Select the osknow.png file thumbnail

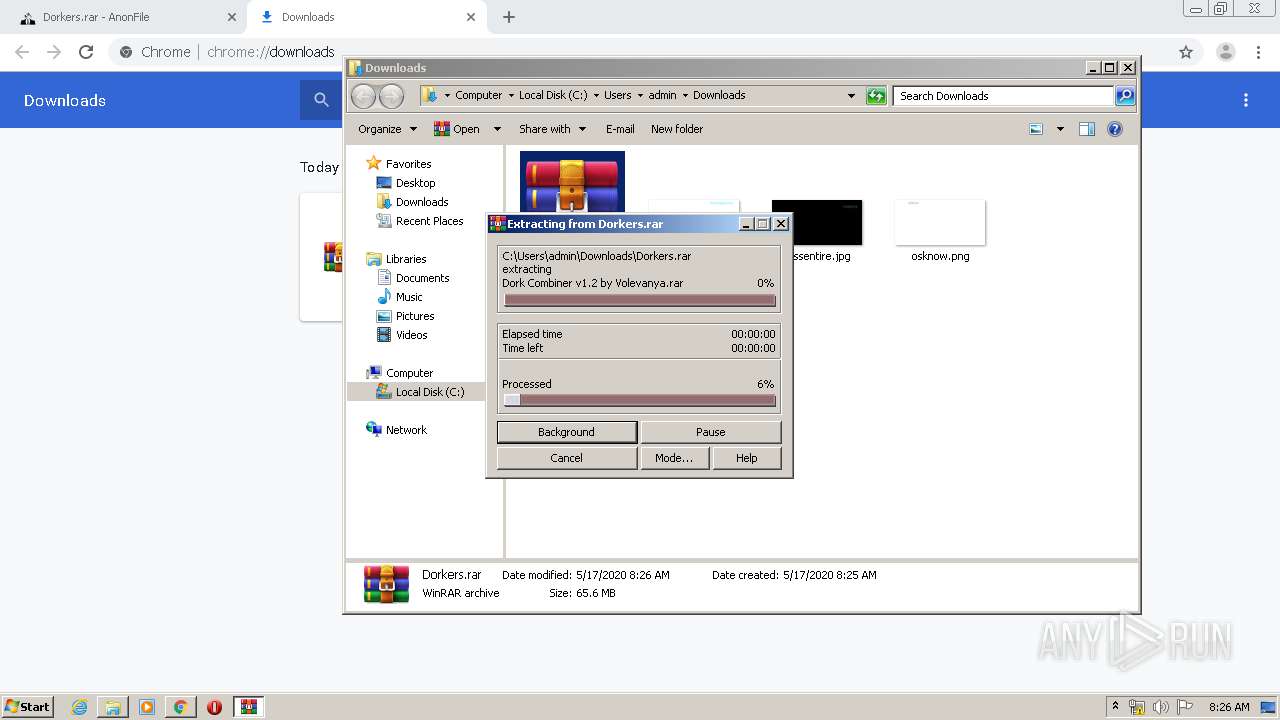click(x=940, y=223)
